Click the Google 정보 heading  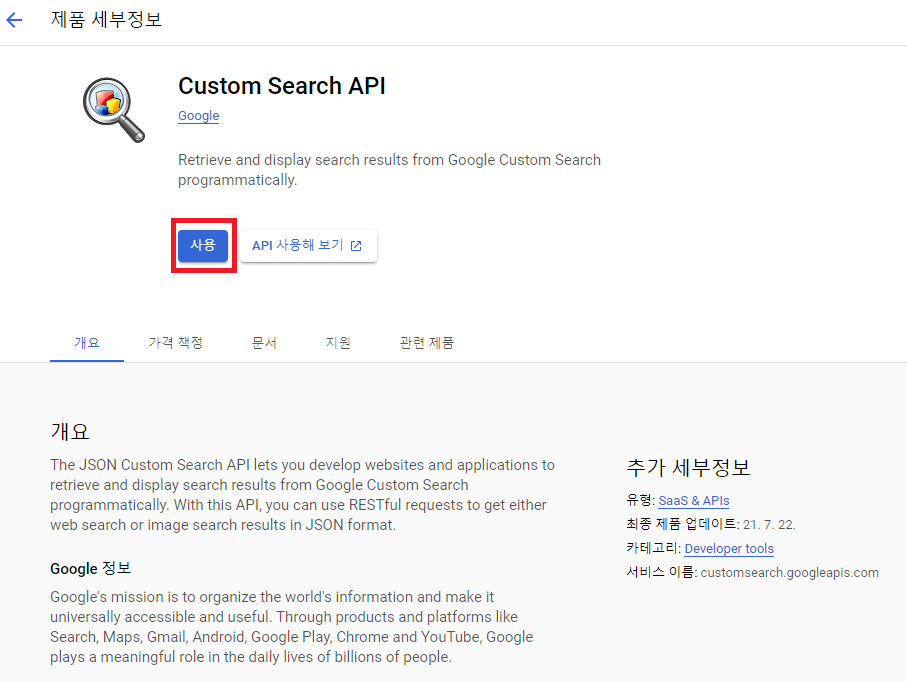tap(91, 569)
